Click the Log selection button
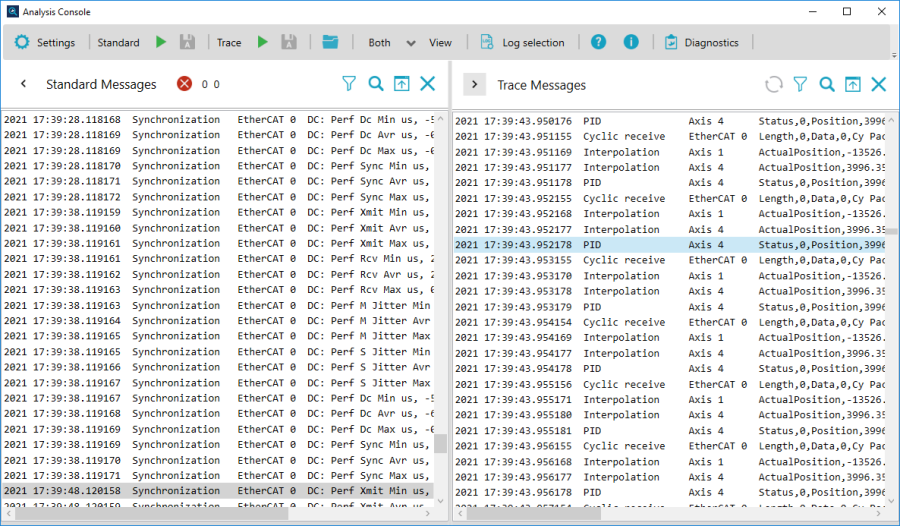 (522, 43)
